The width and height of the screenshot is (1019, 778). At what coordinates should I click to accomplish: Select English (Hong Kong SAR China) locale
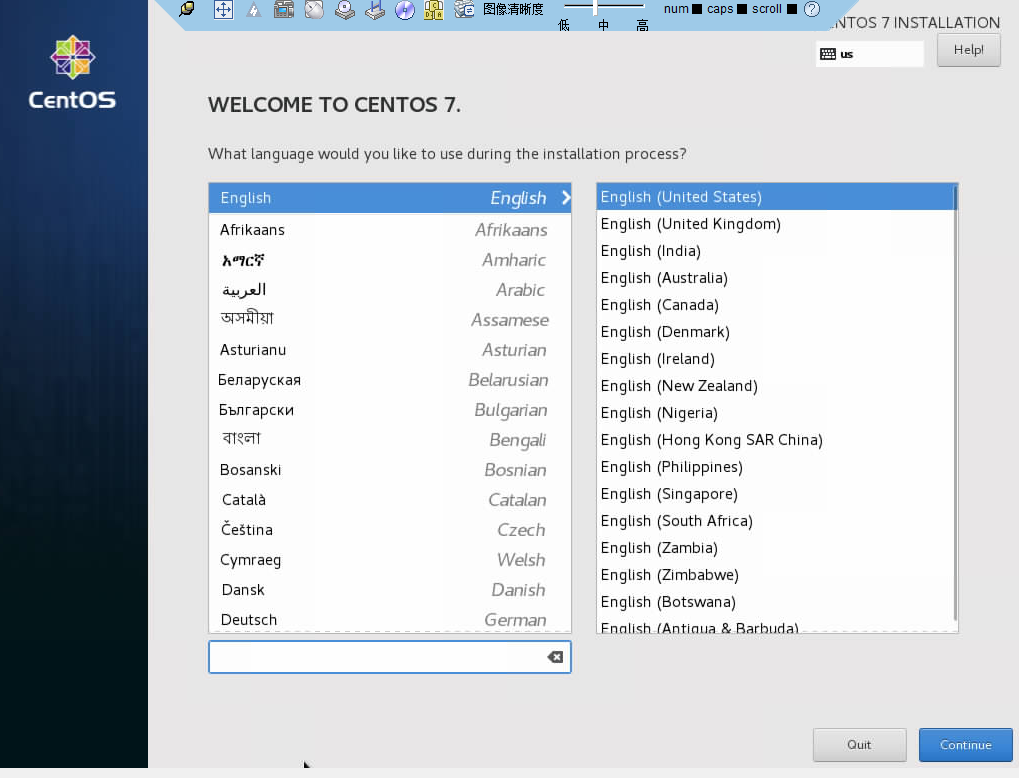[x=775, y=440]
